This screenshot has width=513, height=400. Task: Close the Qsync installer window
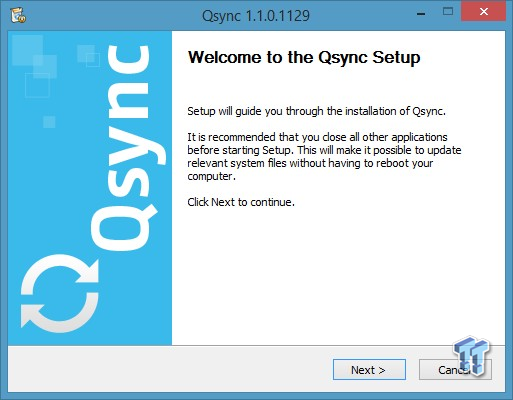[x=483, y=12]
